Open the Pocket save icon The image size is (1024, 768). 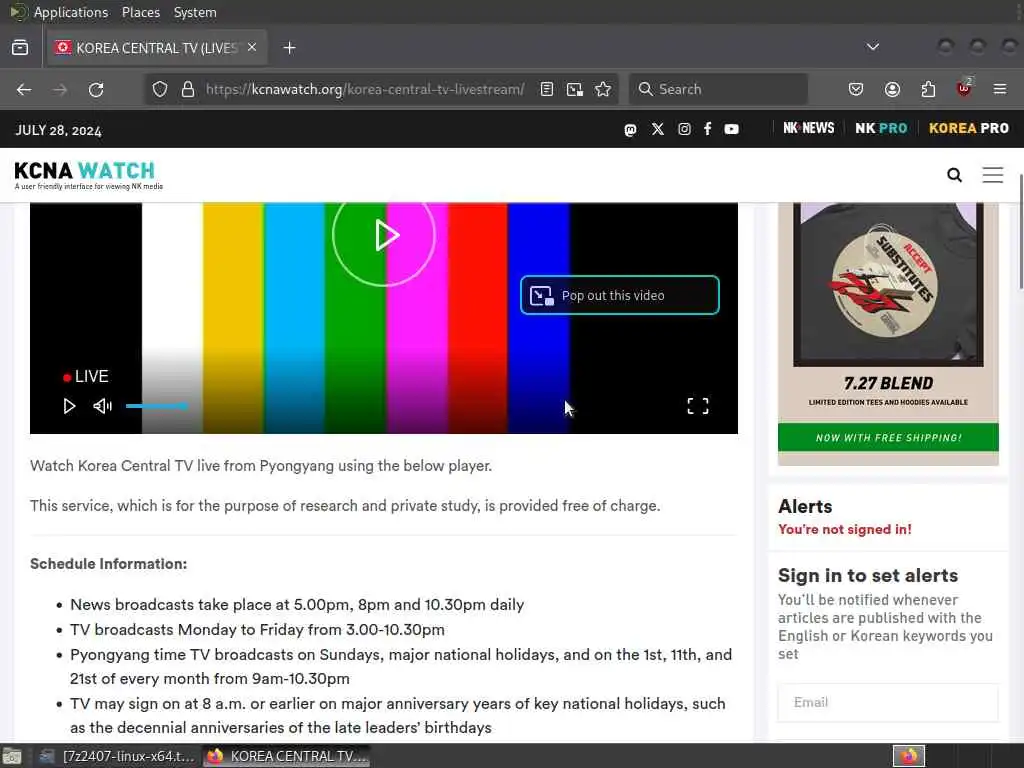click(856, 89)
